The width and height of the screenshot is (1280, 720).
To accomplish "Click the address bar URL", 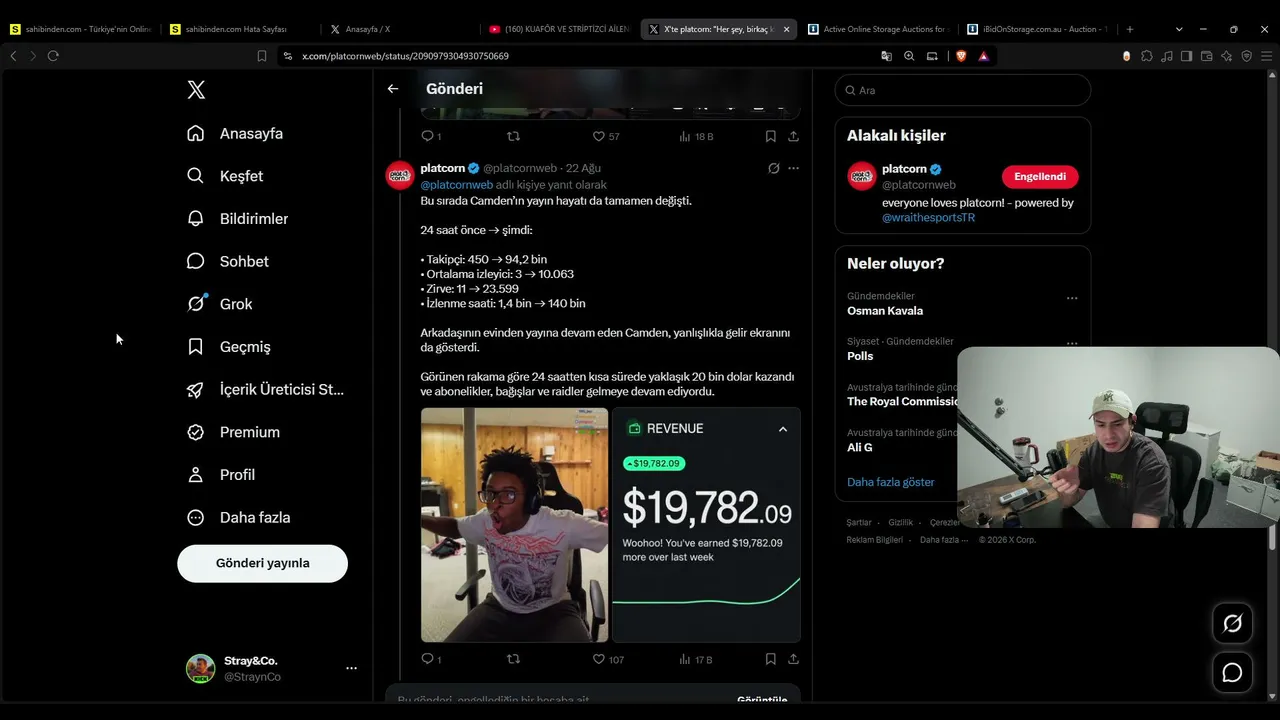I will point(405,56).
